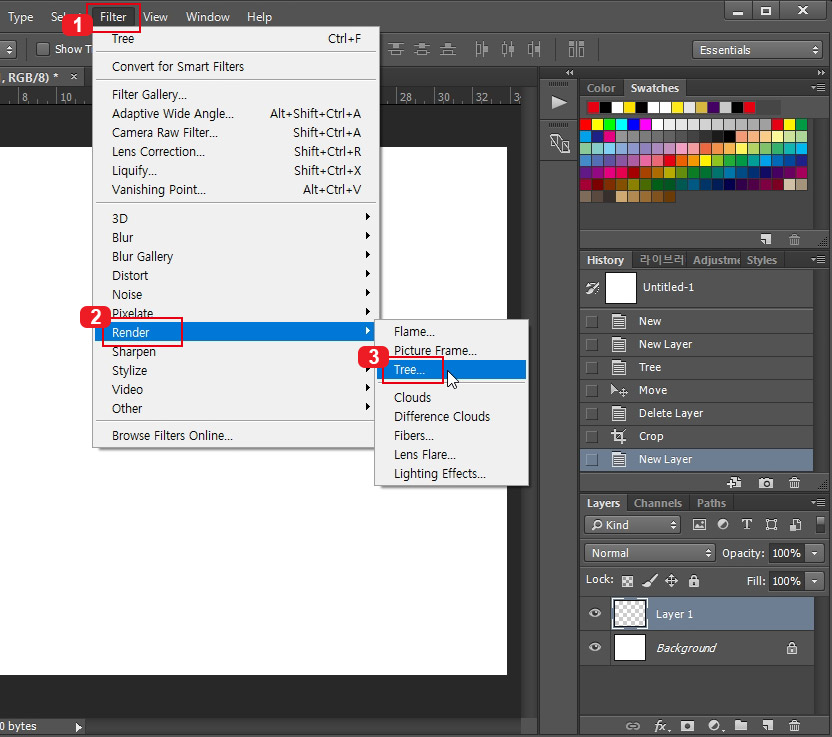Switch to the Color tab

click(x=601, y=88)
